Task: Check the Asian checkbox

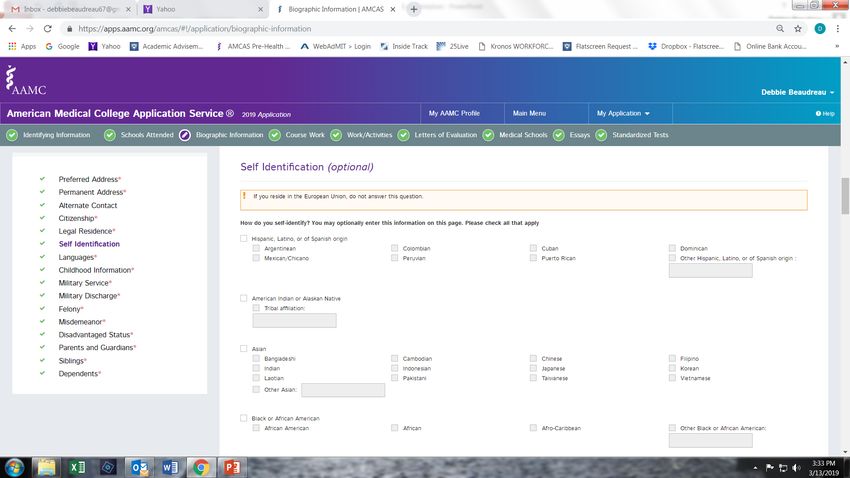Action: point(243,348)
